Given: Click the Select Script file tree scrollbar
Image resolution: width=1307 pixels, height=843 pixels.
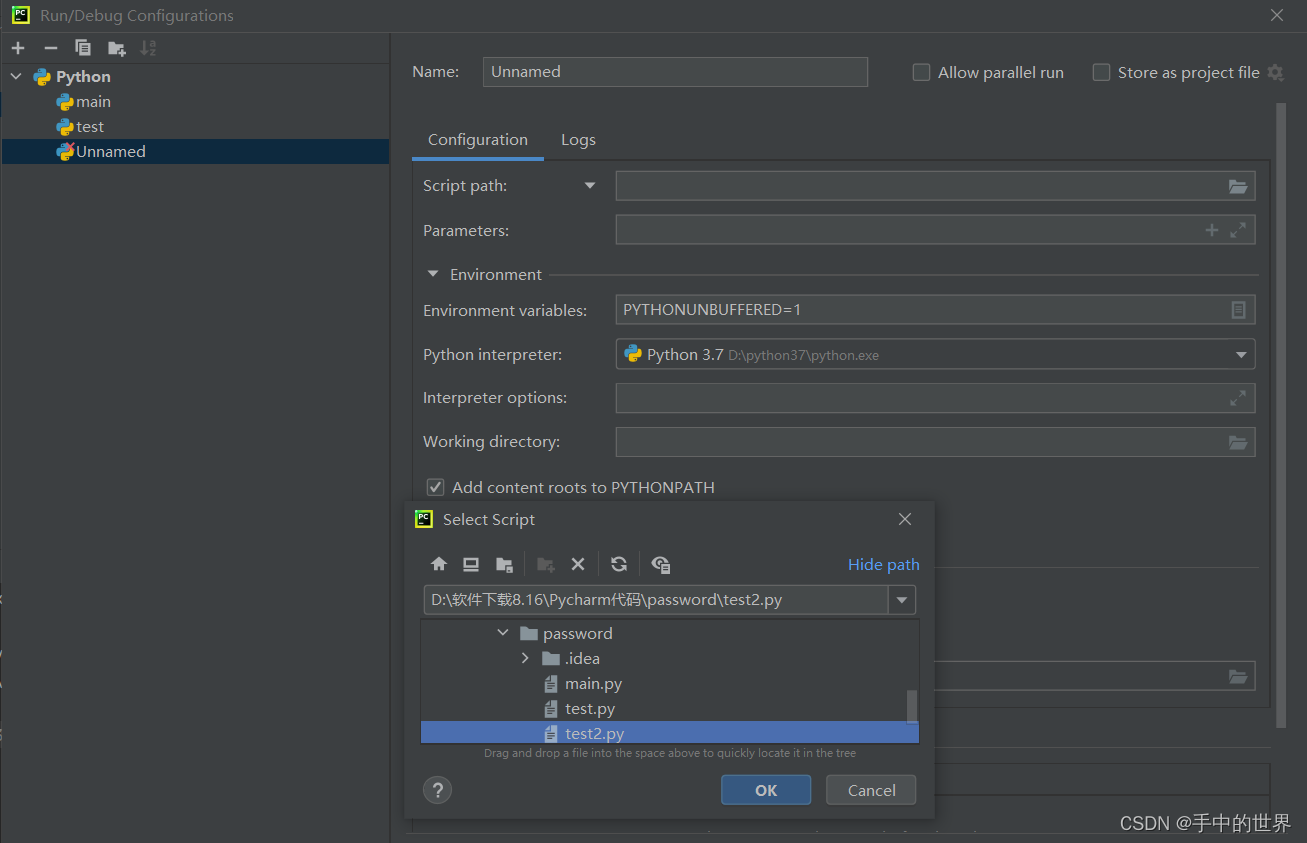Looking at the screenshot, I should (912, 705).
